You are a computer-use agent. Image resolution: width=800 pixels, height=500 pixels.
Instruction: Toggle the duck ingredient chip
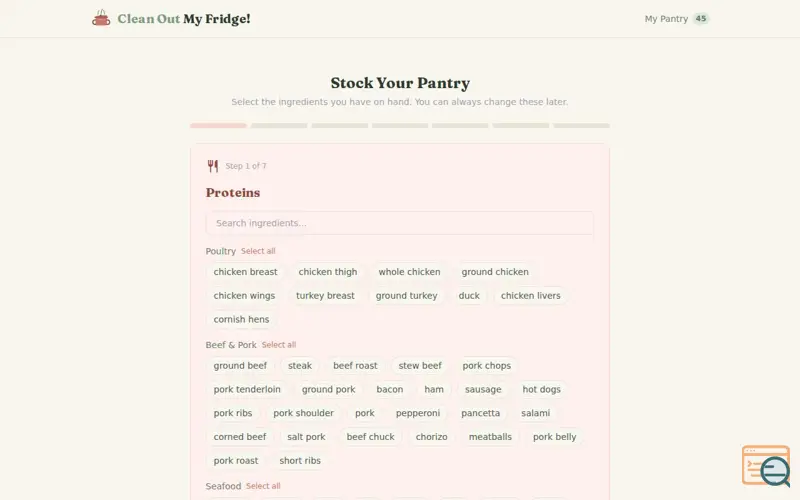469,296
